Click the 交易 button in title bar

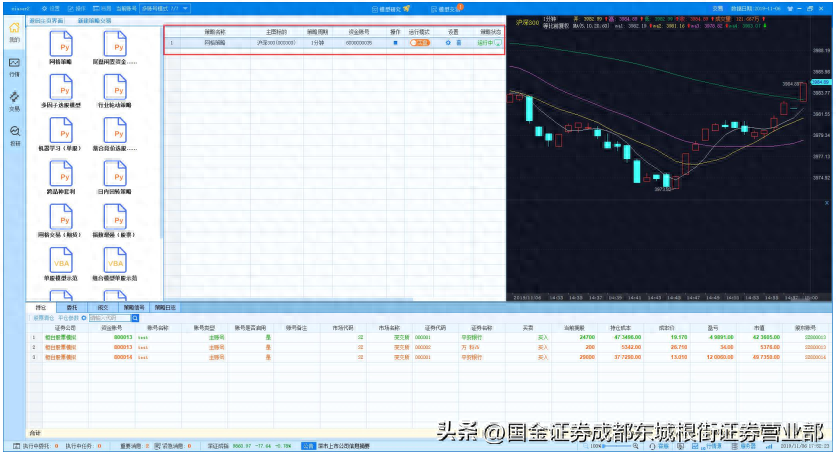pyautogui.click(x=718, y=9)
